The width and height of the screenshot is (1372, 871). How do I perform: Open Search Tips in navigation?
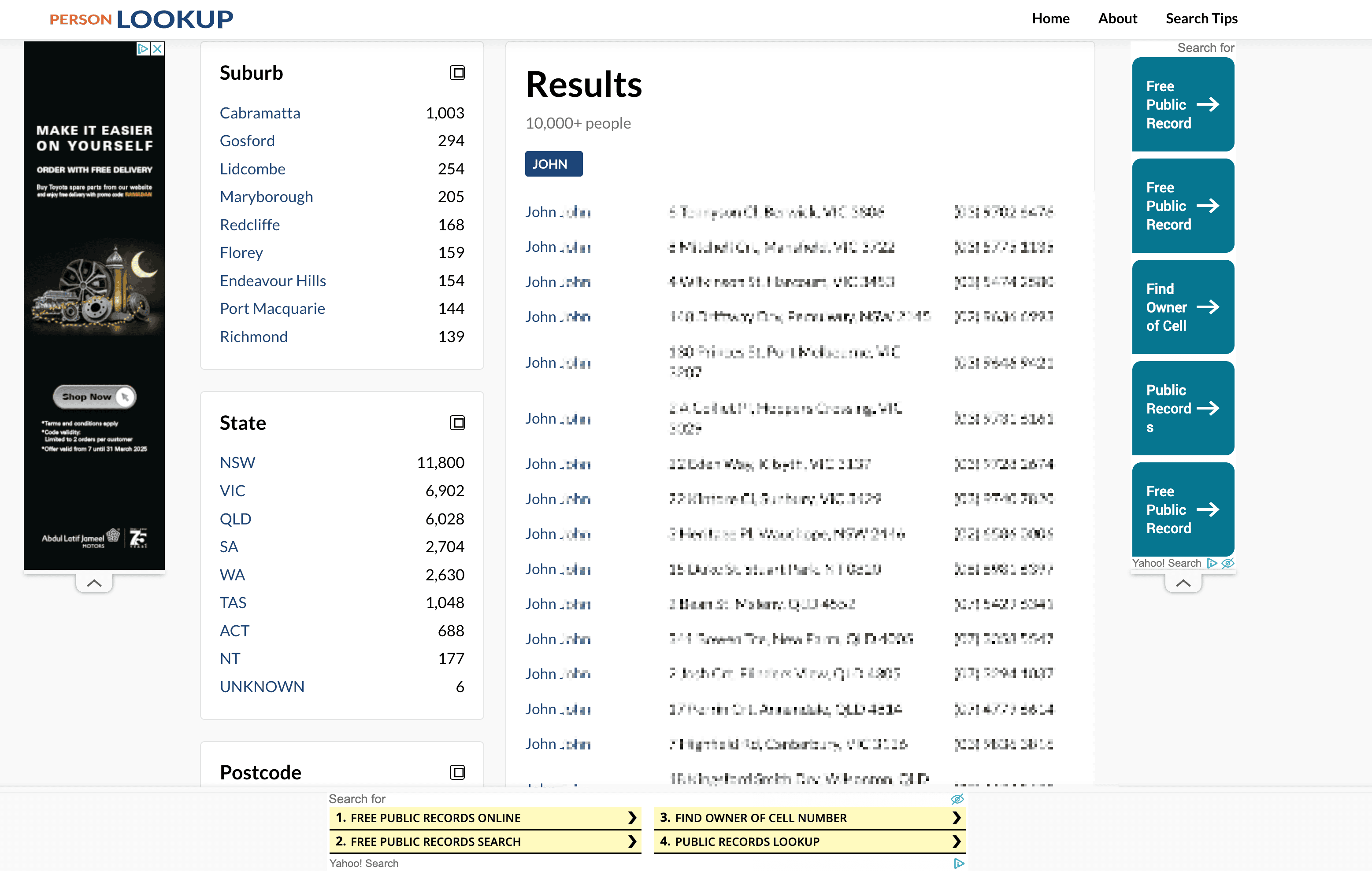pyautogui.click(x=1201, y=18)
